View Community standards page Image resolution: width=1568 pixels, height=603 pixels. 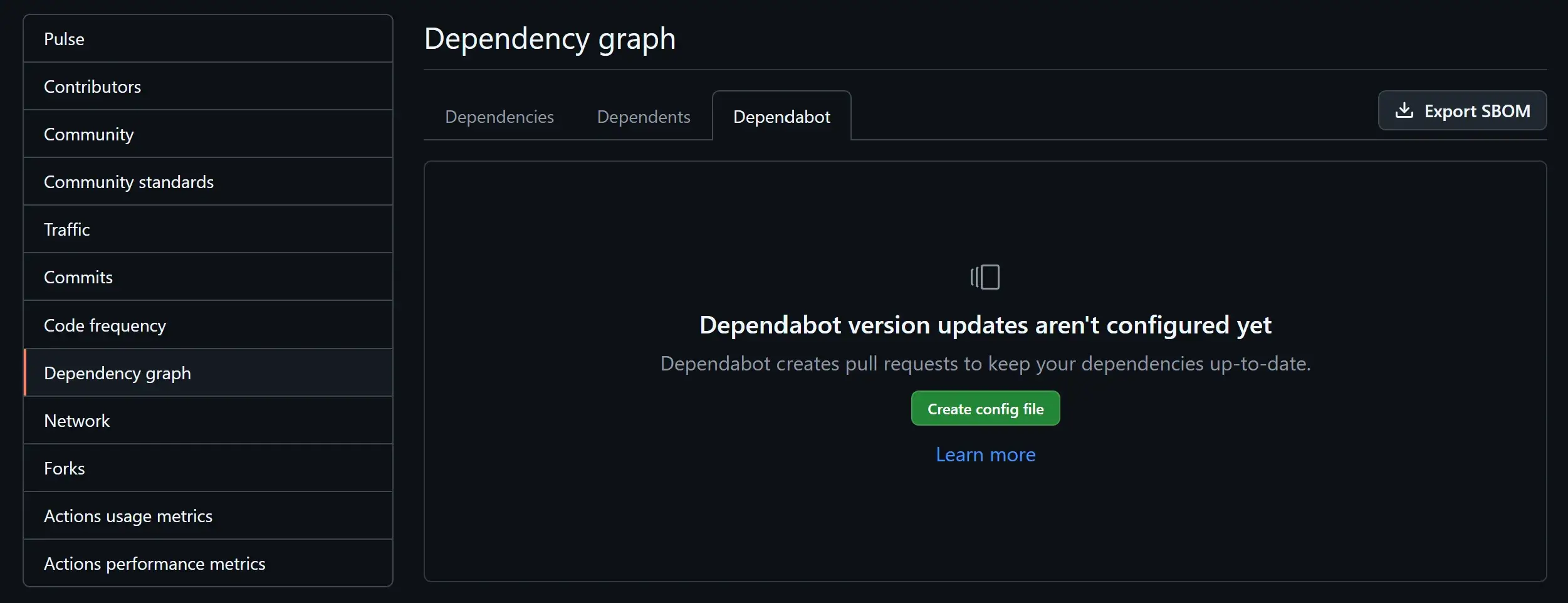[128, 182]
